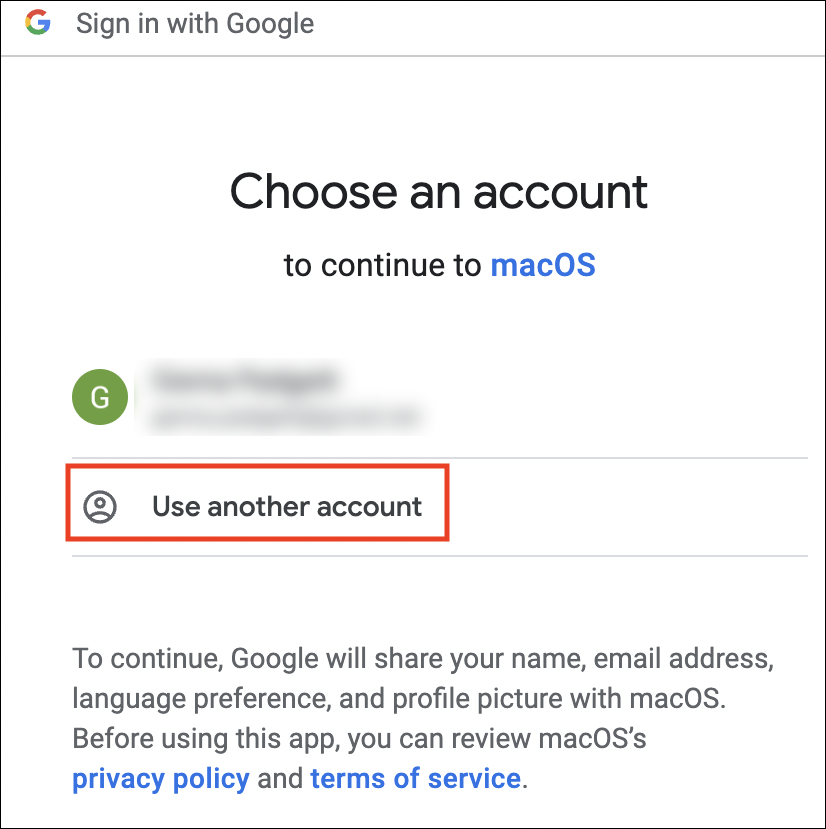Click the Sign in with Google title
This screenshot has height=829, width=826.
[195, 24]
